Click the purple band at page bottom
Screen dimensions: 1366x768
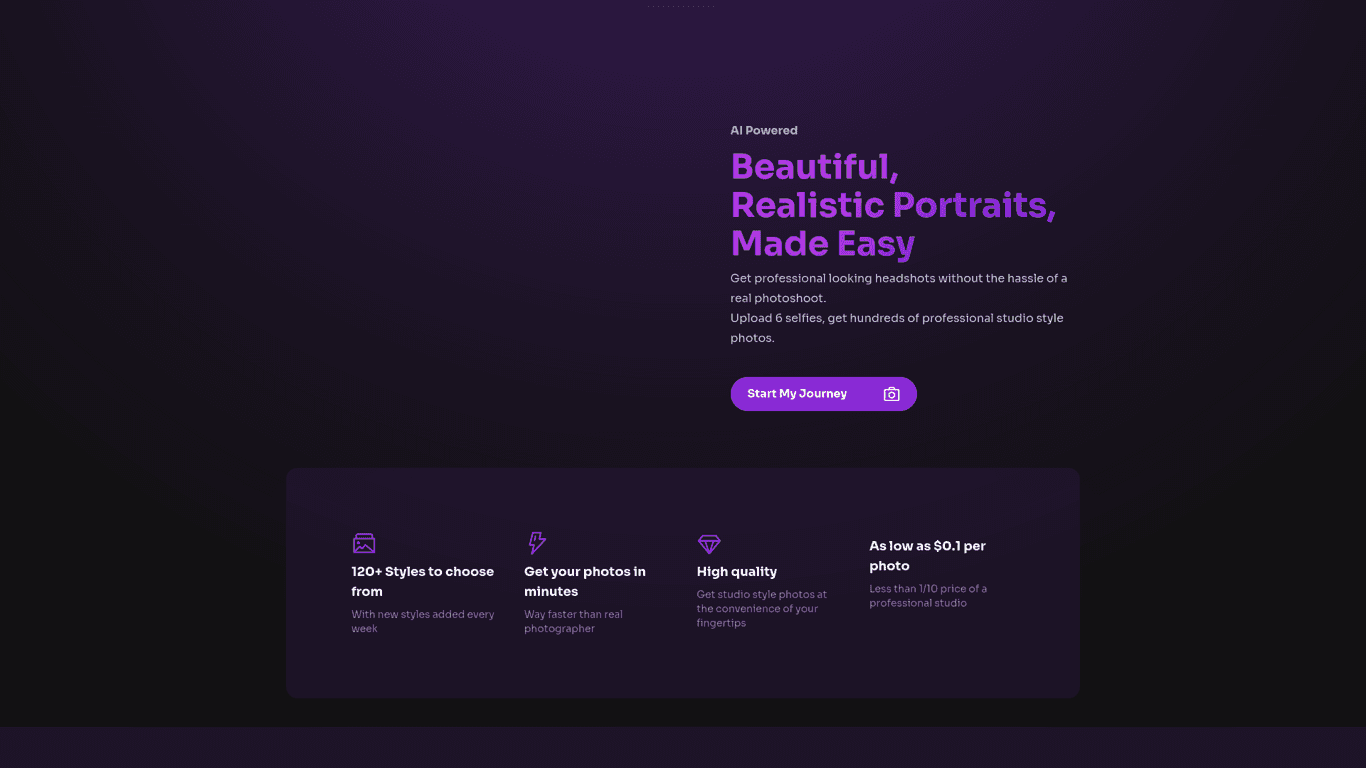click(683, 748)
